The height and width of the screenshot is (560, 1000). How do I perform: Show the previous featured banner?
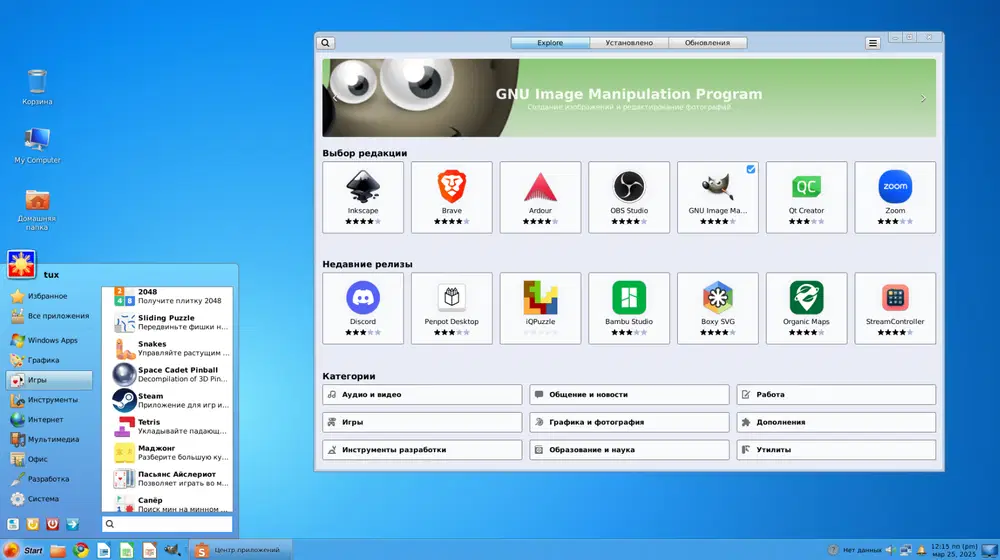click(x=335, y=98)
